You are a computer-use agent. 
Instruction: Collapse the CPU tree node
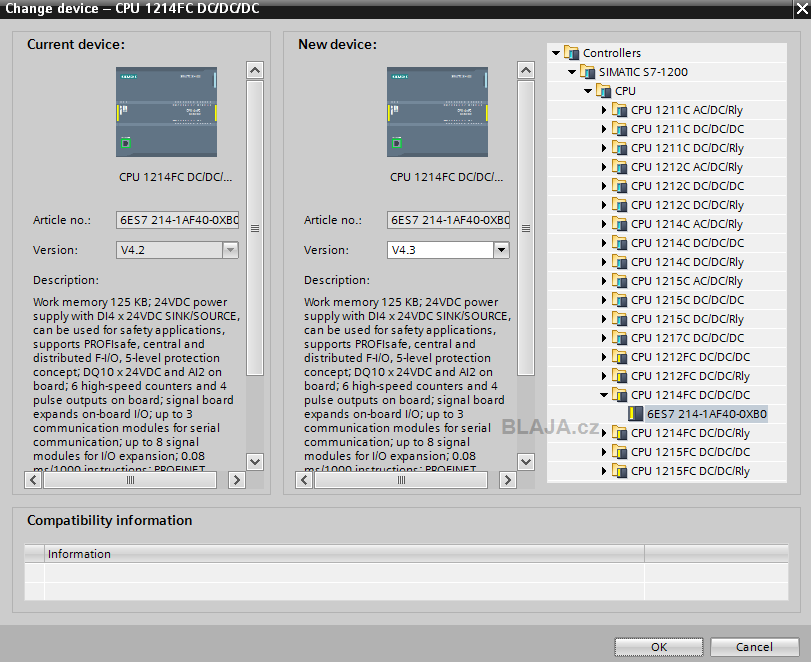pyautogui.click(x=588, y=91)
